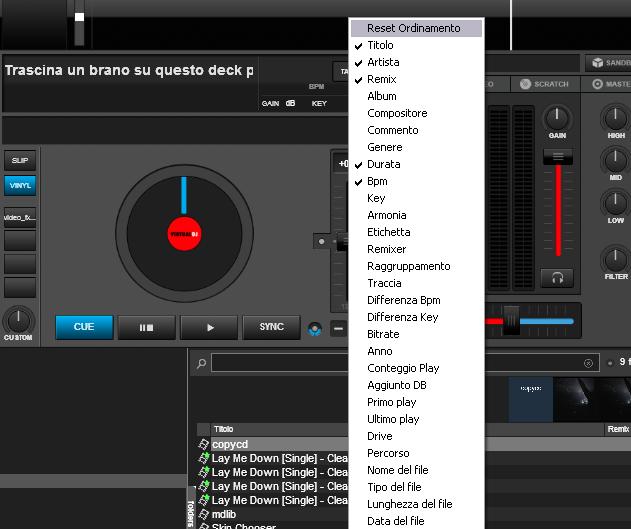Choose Genere in the column menu
This screenshot has width=631, height=529.
click(383, 147)
